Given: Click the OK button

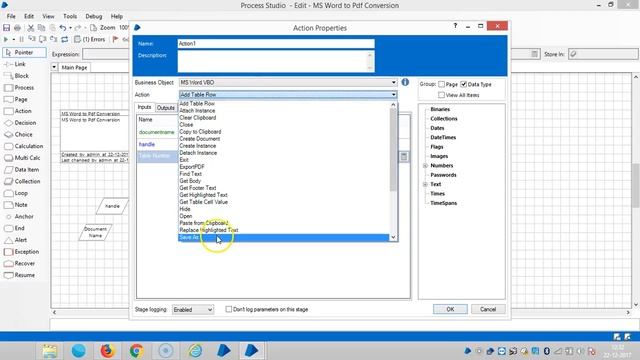Looking at the screenshot, I should click(450, 309).
